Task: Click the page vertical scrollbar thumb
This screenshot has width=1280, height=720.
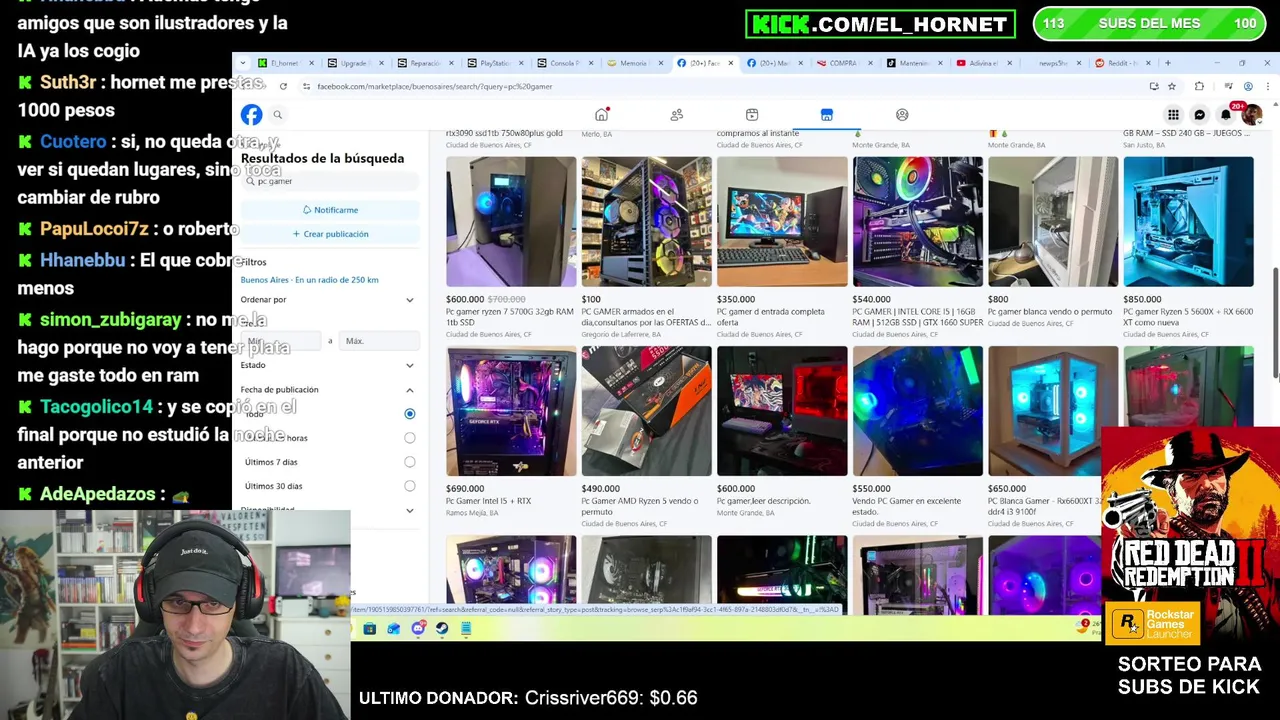Action: tap(1275, 325)
